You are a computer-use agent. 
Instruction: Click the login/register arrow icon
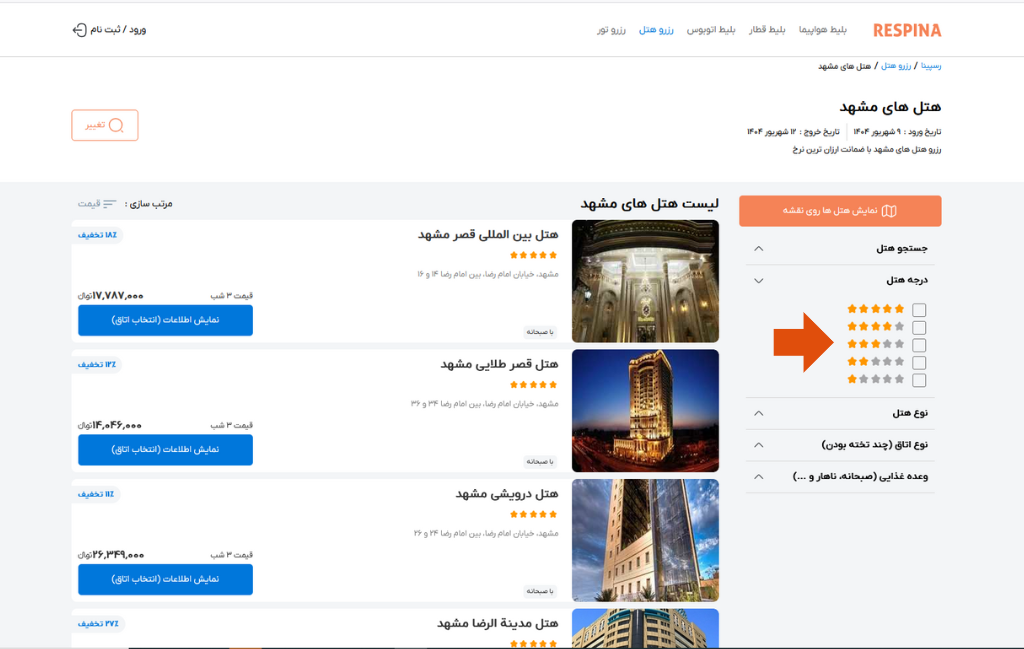80,30
